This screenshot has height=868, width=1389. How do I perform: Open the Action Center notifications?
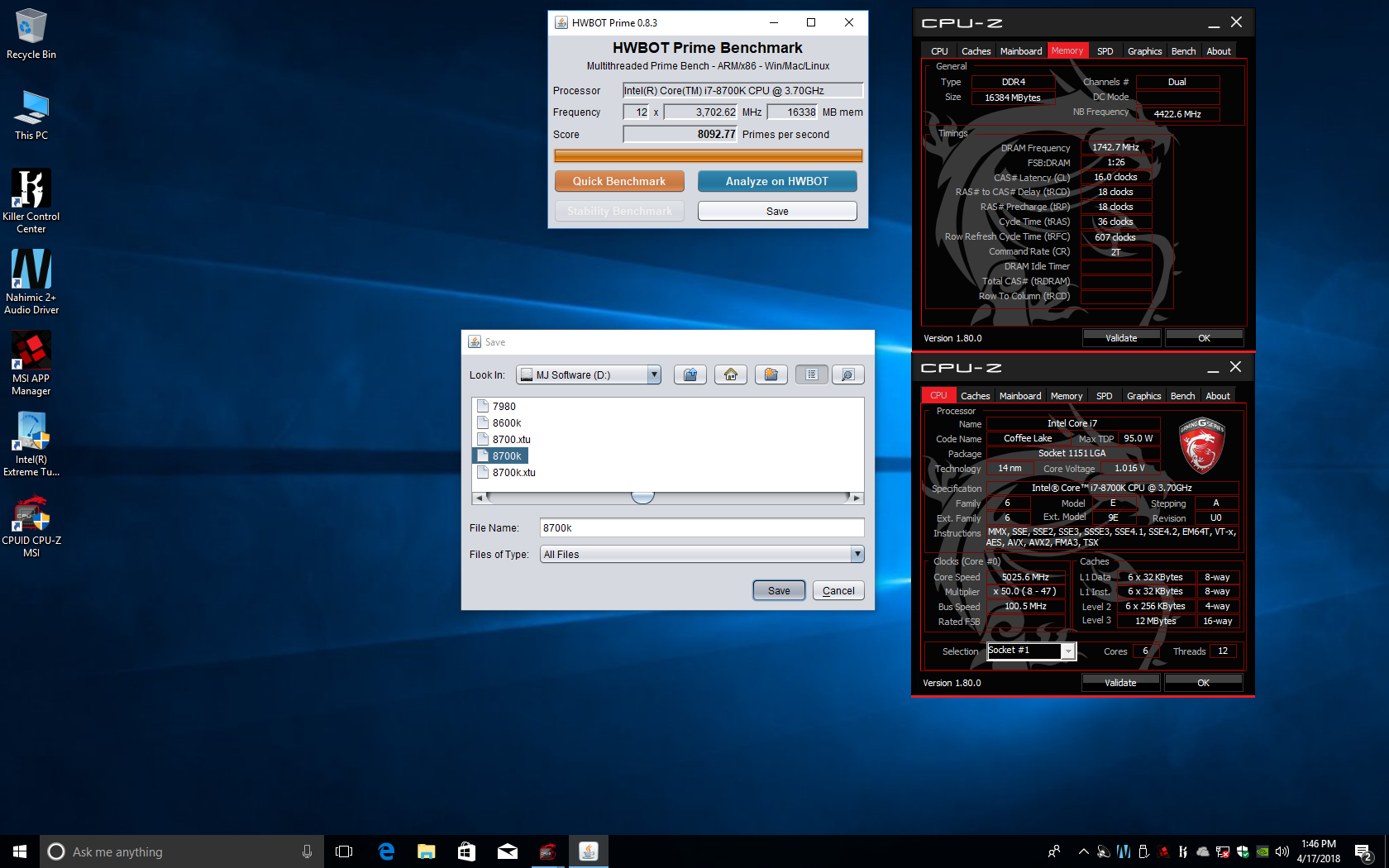(1364, 851)
